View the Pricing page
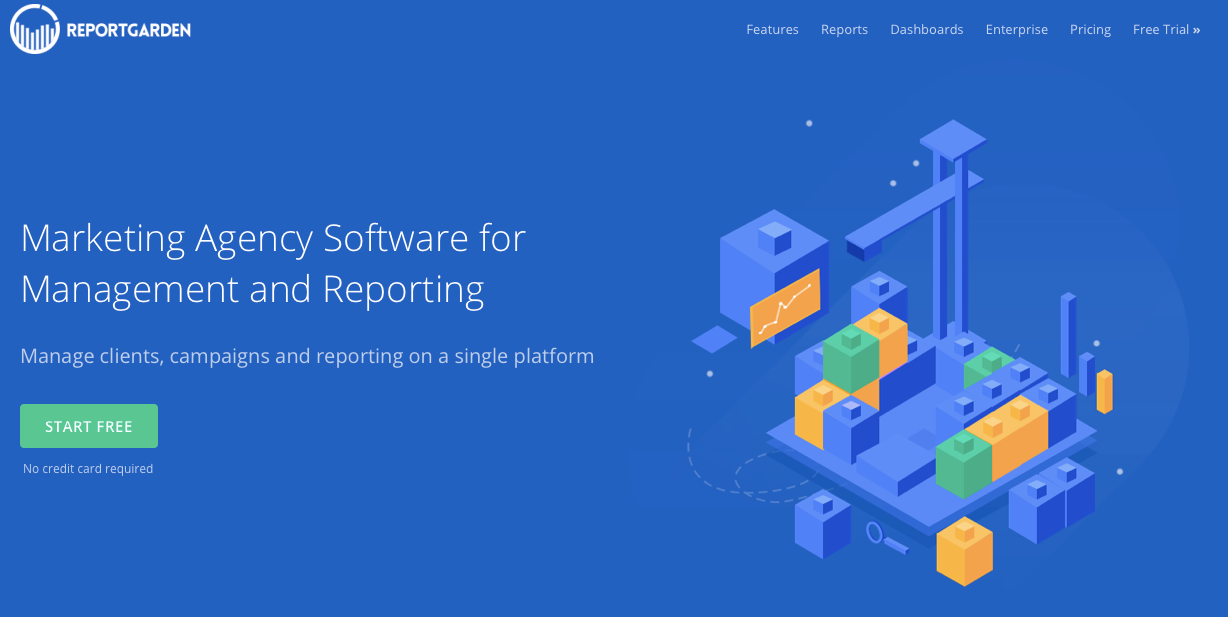The image size is (1228, 617). pos(1090,30)
